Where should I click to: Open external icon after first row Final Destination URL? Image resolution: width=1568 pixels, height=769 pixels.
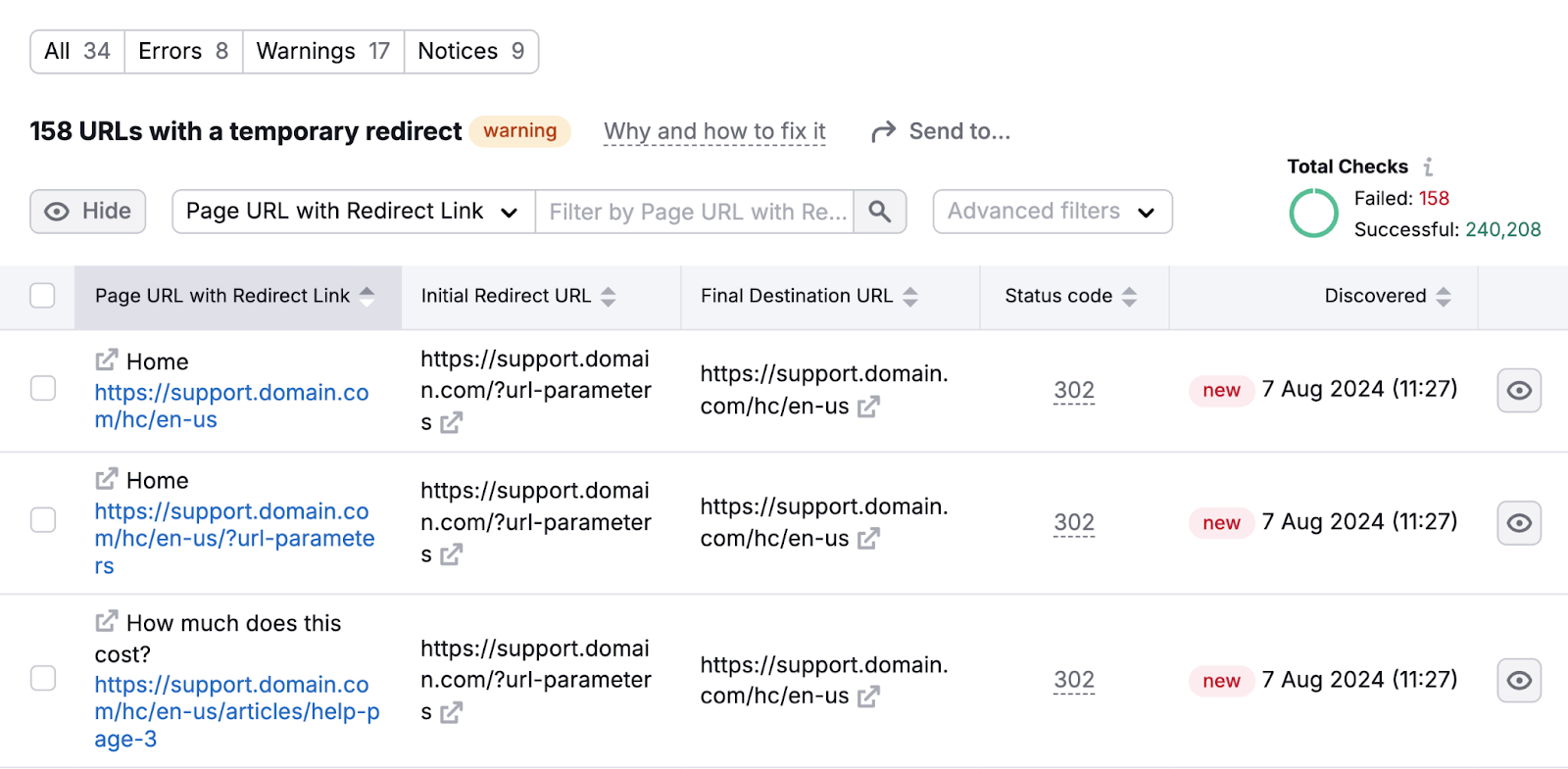tap(868, 407)
